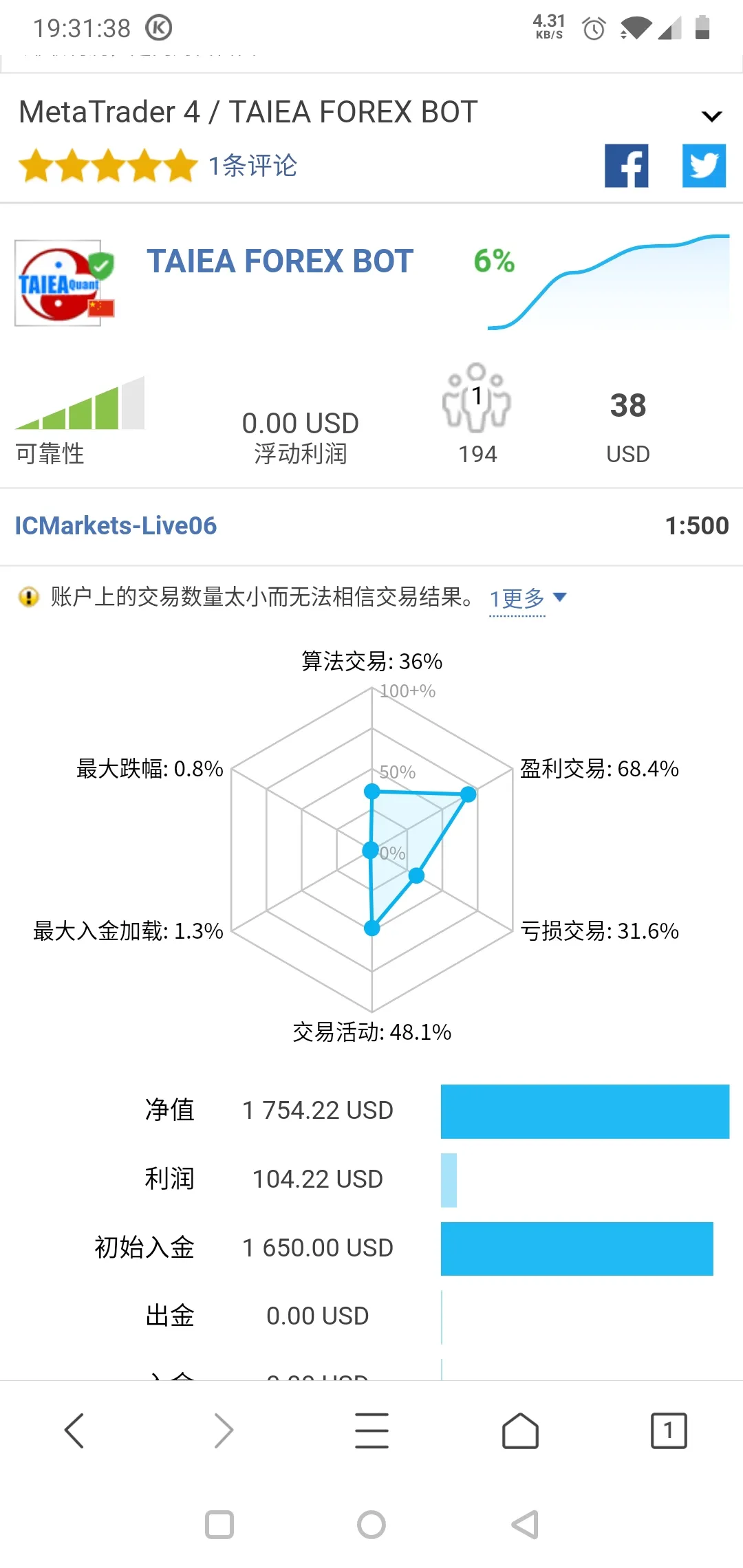743x1568 pixels.
Task: Open TAIEA FOREX BOT title link
Action: coord(280,261)
